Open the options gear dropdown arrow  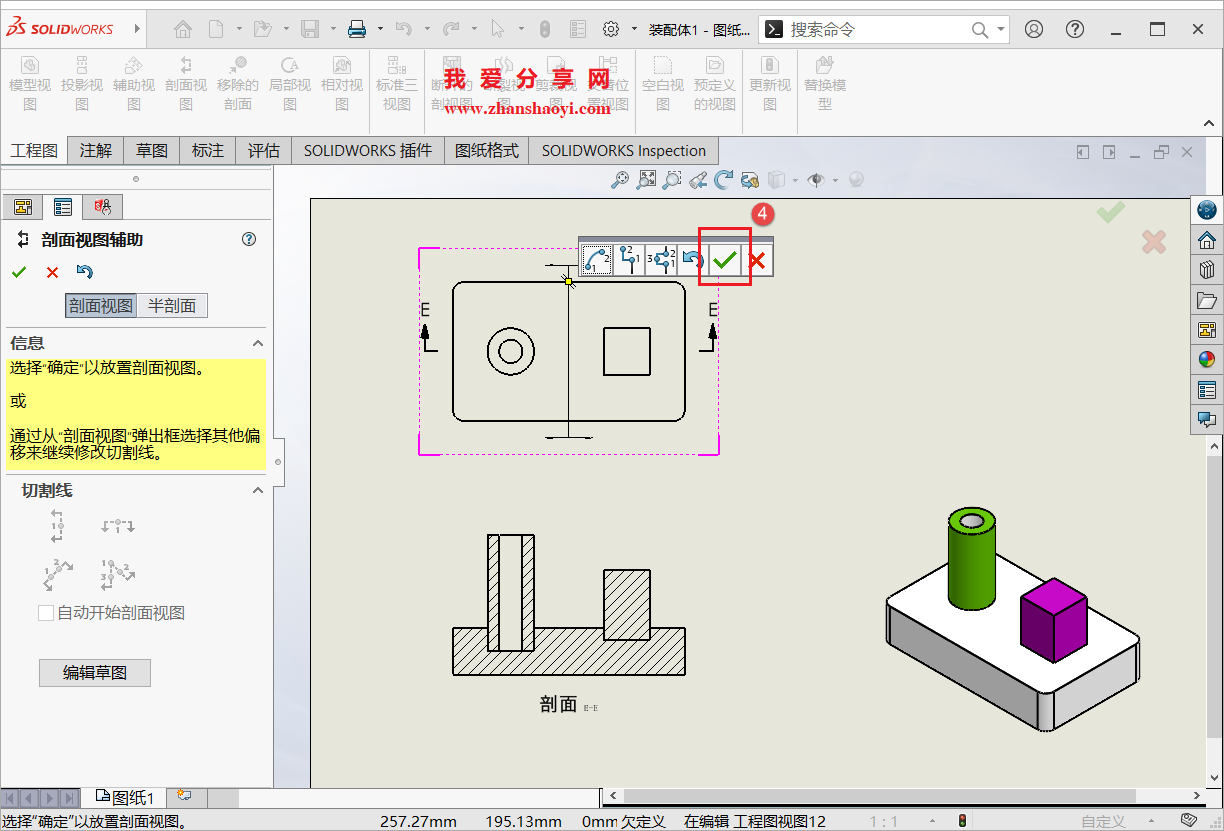[634, 29]
